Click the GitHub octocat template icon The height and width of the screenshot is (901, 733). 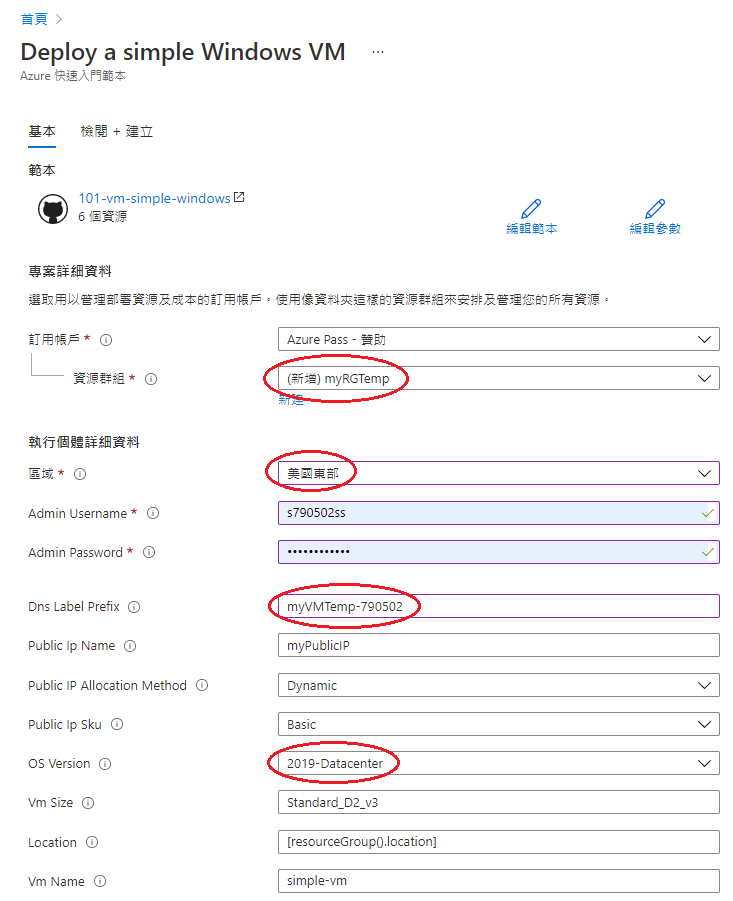coord(53,209)
